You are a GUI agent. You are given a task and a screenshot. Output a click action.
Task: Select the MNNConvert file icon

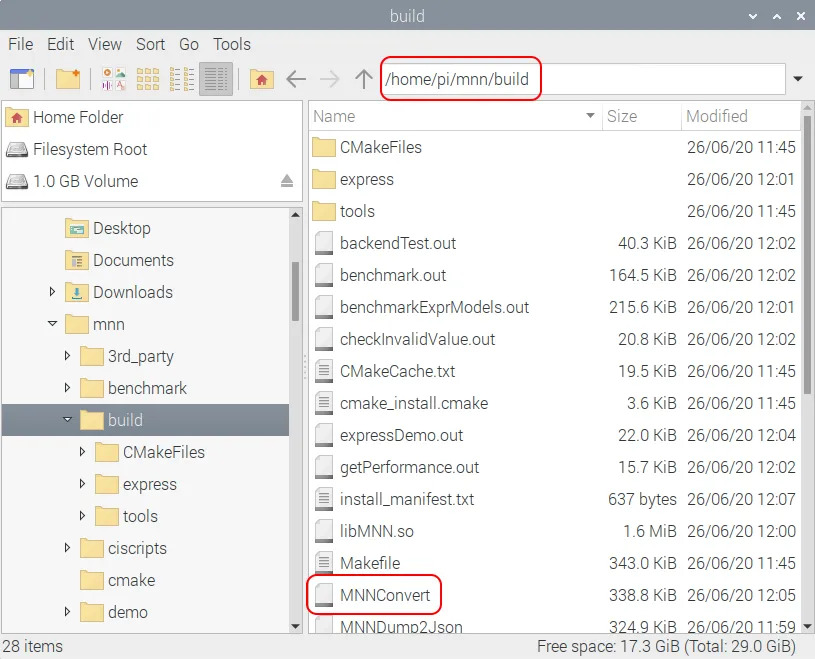click(323, 595)
